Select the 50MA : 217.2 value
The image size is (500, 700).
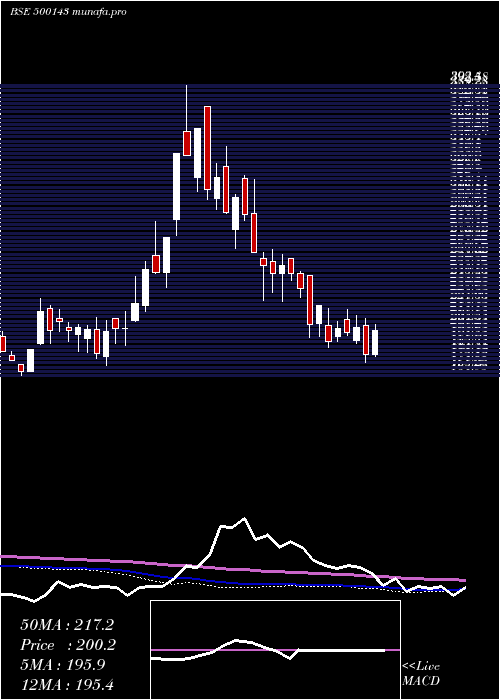pos(67,625)
